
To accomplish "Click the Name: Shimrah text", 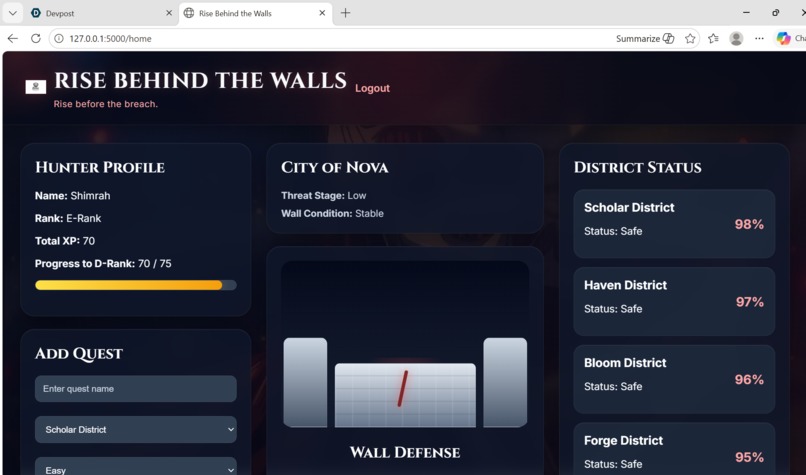I will click(x=72, y=195).
